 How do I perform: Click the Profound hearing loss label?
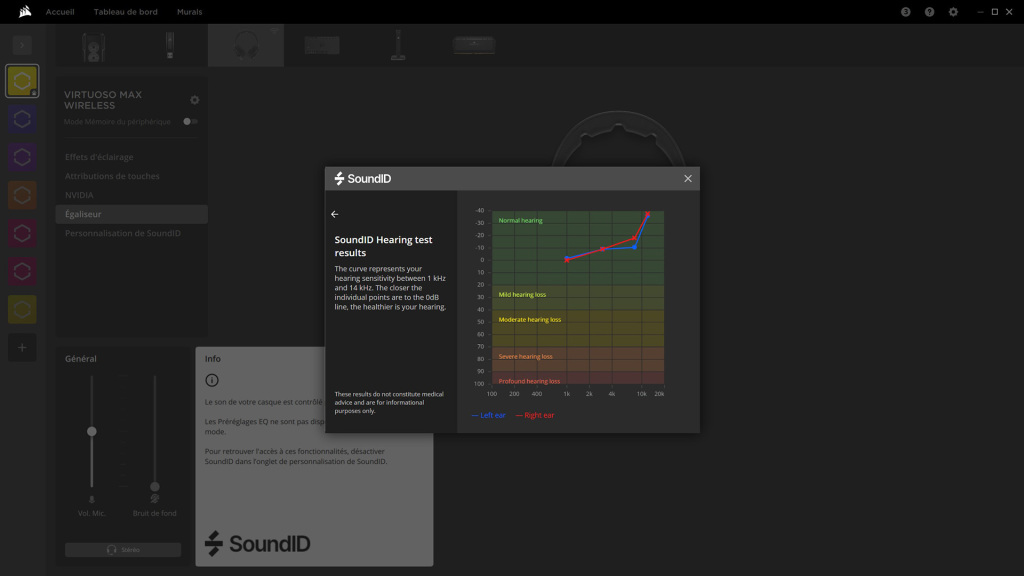(x=529, y=381)
